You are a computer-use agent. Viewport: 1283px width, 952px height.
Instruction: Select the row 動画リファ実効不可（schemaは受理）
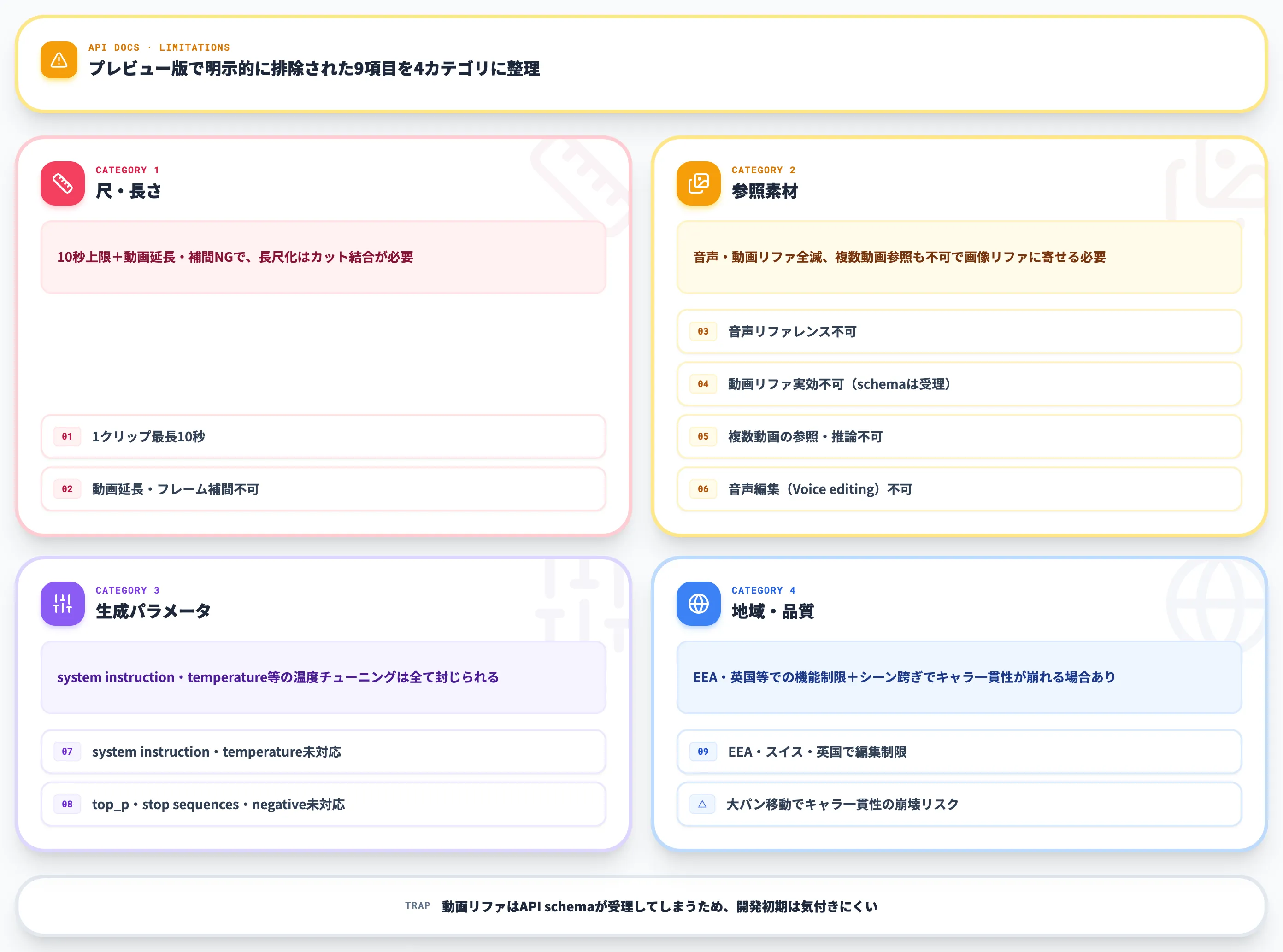tap(959, 384)
